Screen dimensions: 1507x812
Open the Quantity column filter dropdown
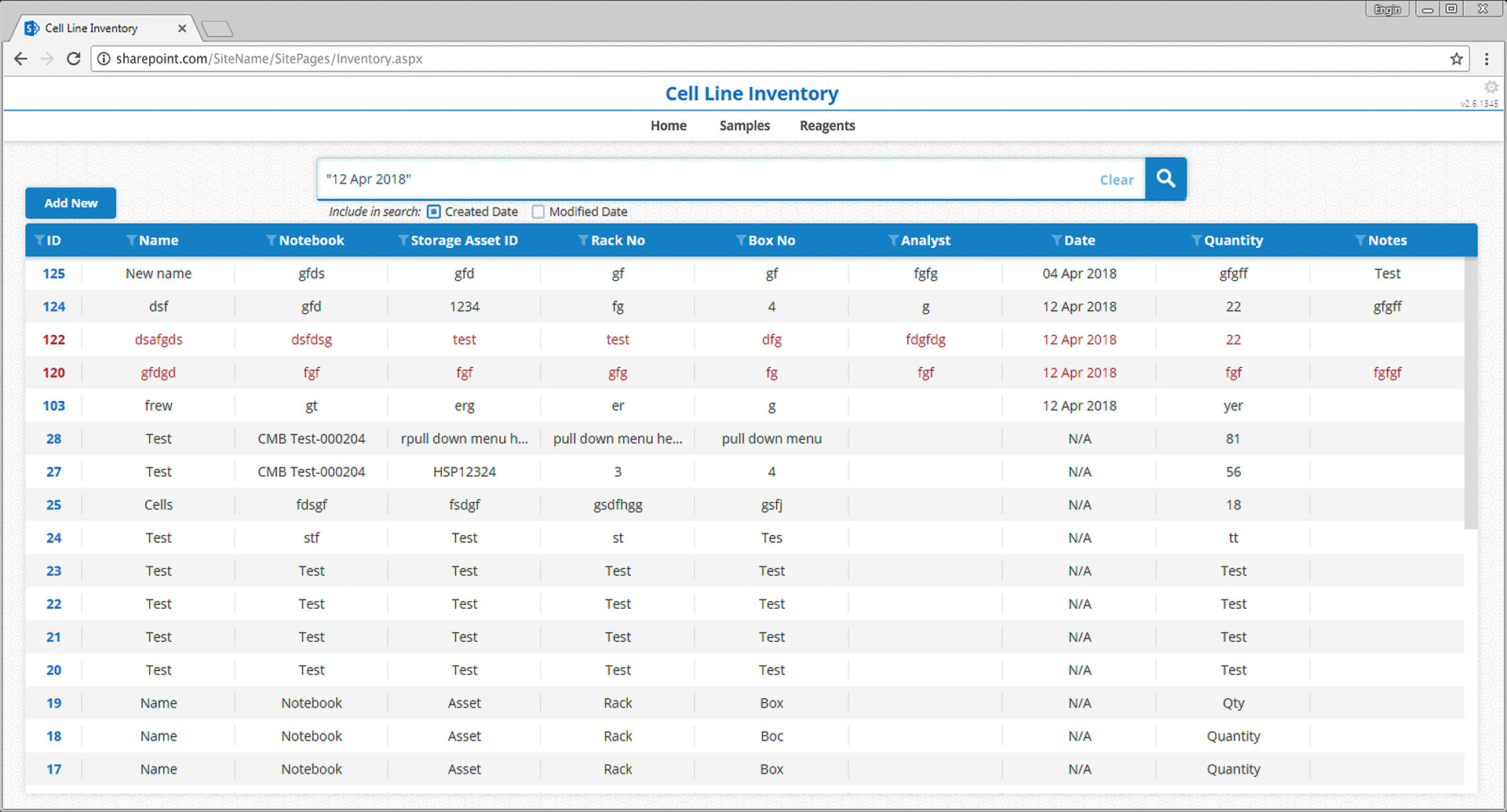[1196, 240]
